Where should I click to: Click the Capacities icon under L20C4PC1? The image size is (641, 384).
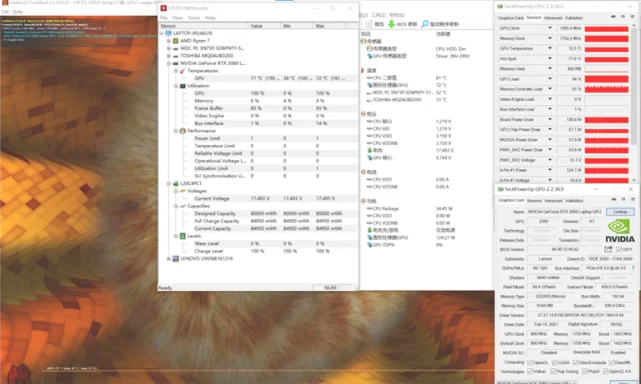click(183, 206)
